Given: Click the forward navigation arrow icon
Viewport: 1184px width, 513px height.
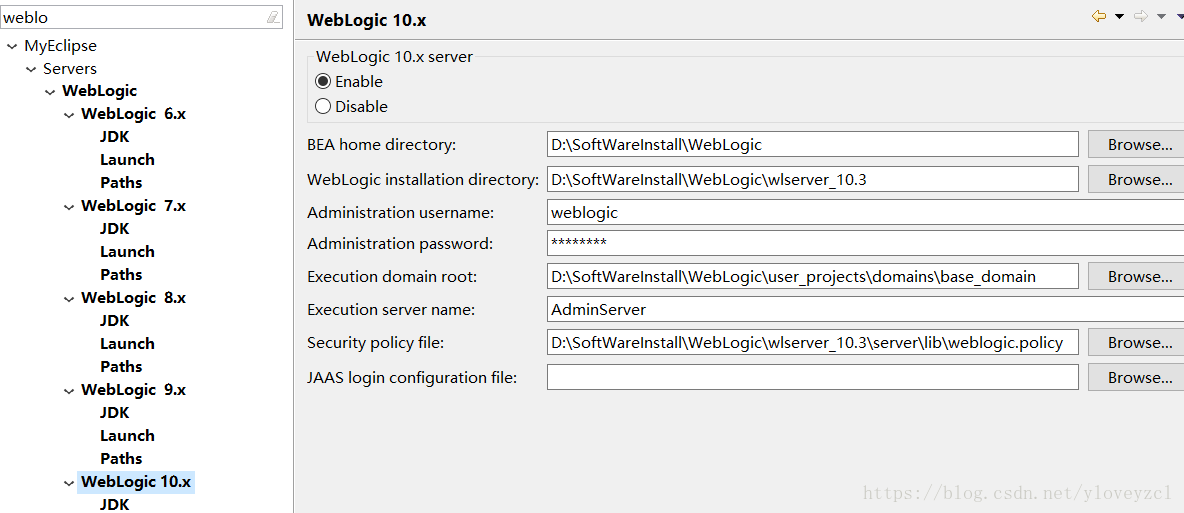Looking at the screenshot, I should pos(1141,16).
